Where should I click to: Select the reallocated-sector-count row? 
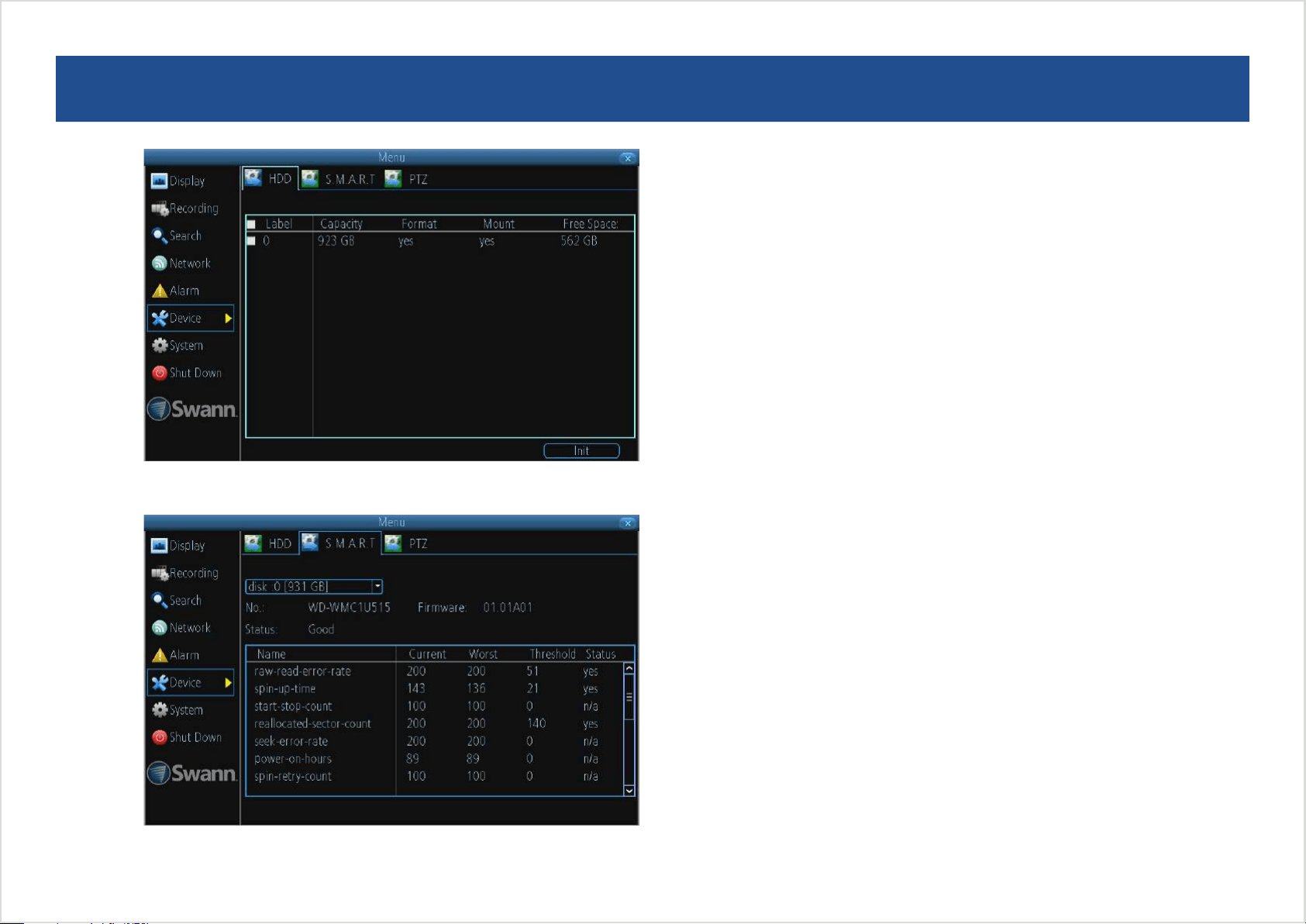pos(435,723)
